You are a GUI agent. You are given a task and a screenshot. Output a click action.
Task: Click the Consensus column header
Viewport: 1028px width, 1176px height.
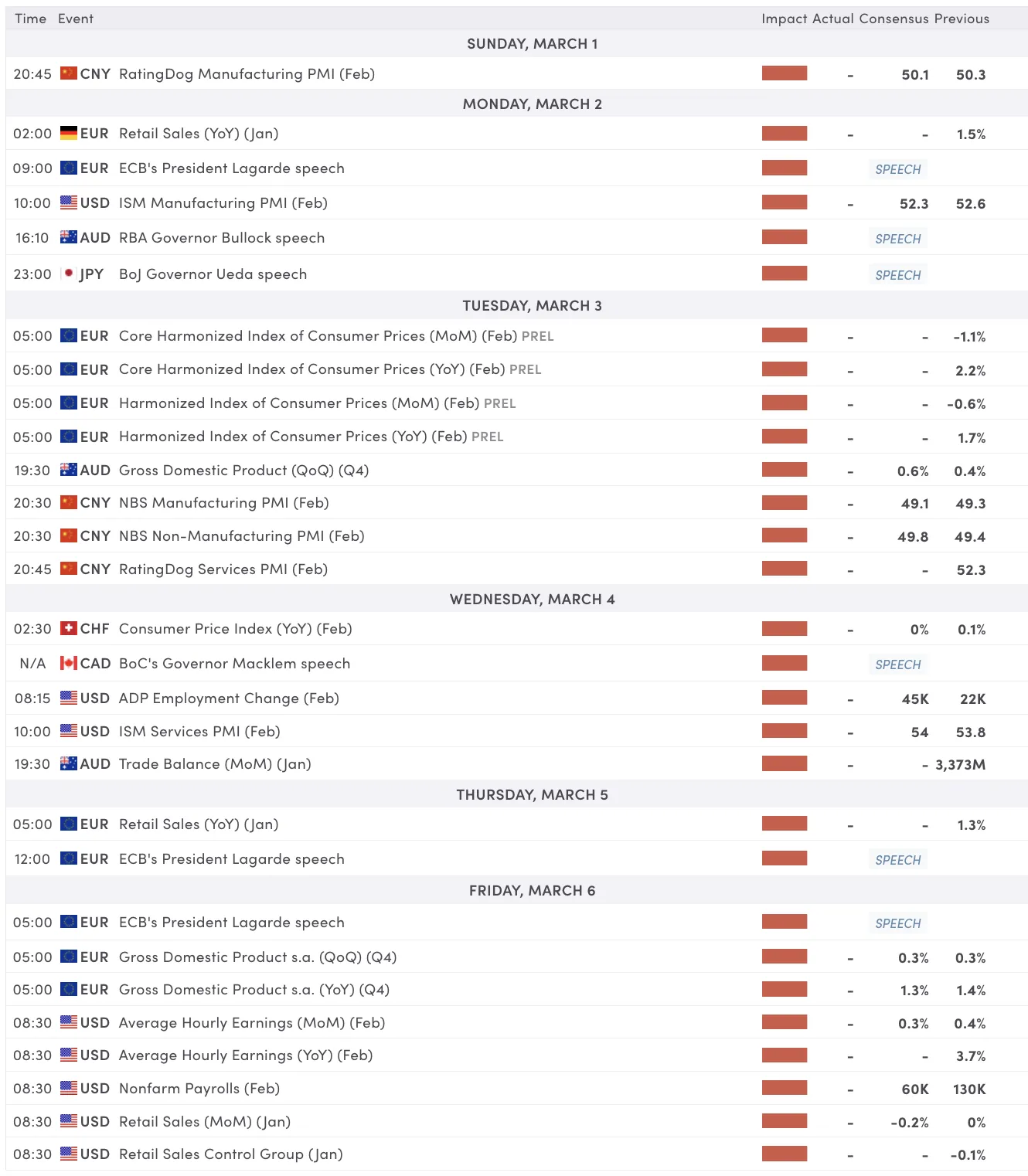point(894,19)
